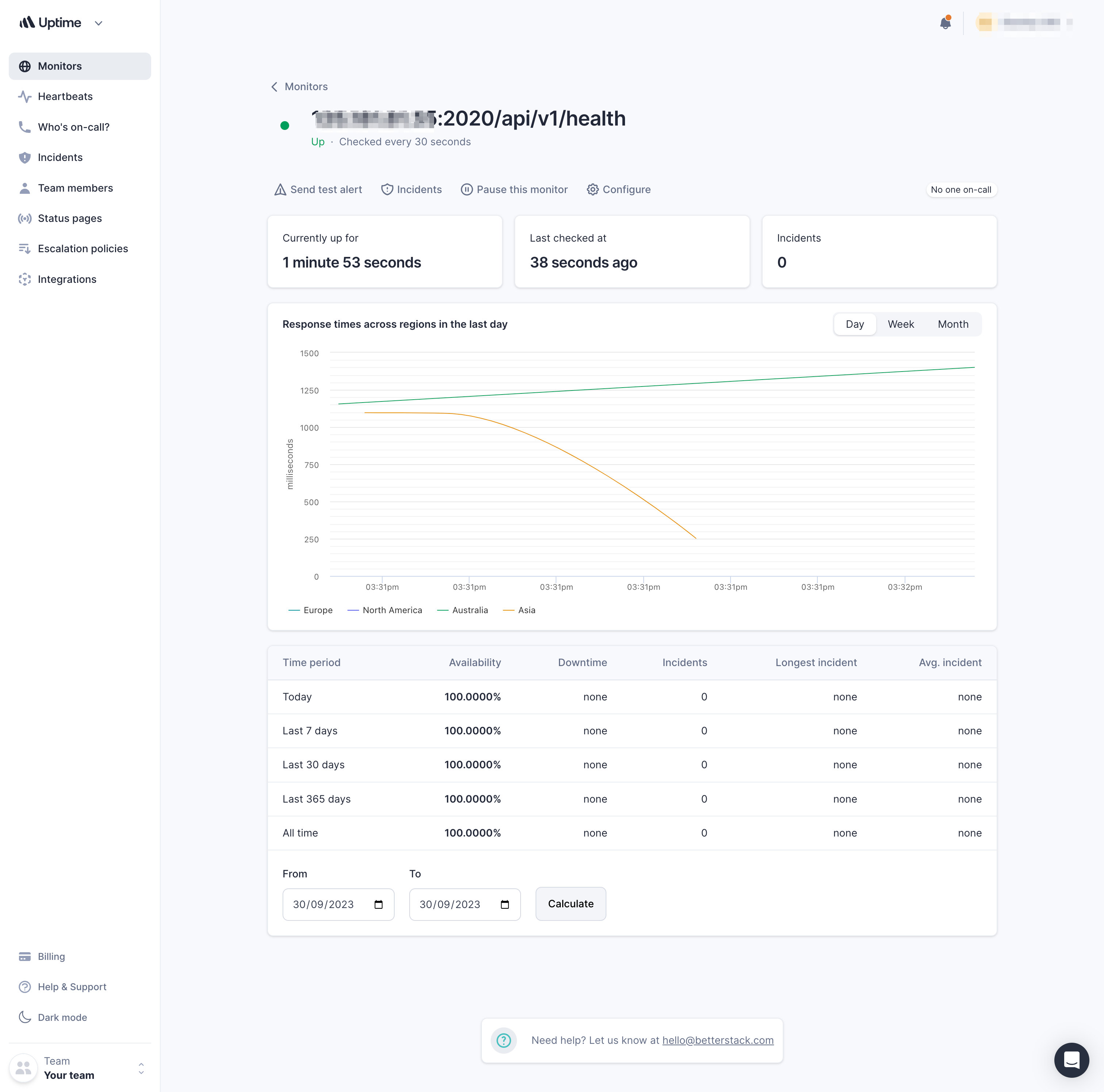Switch the chart to the Month tab
Image resolution: width=1104 pixels, height=1092 pixels.
(952, 324)
